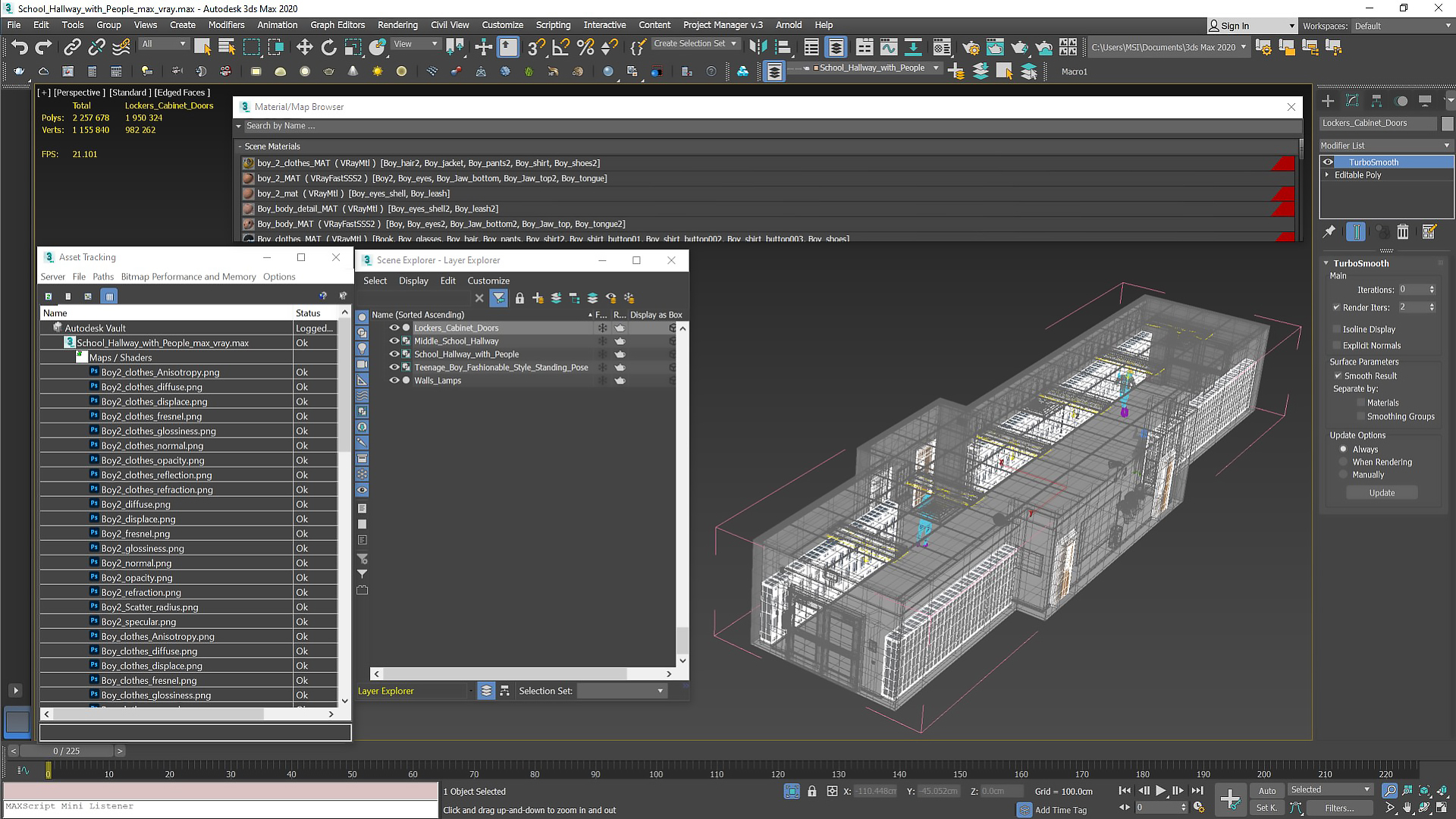Pin the modifier stack

1329,232
